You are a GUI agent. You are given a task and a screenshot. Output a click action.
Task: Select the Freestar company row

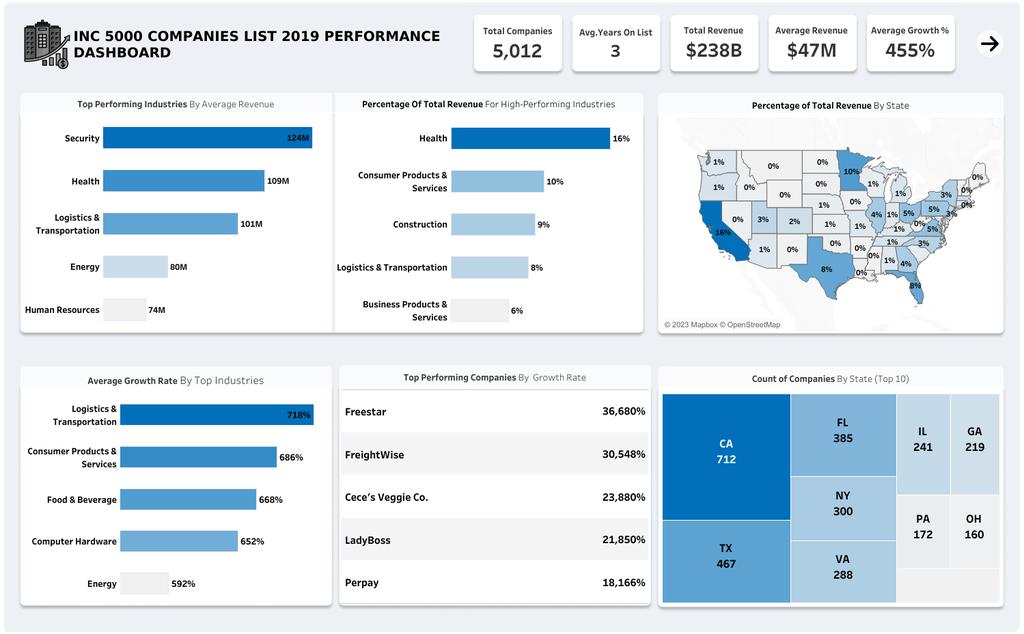pyautogui.click(x=494, y=411)
